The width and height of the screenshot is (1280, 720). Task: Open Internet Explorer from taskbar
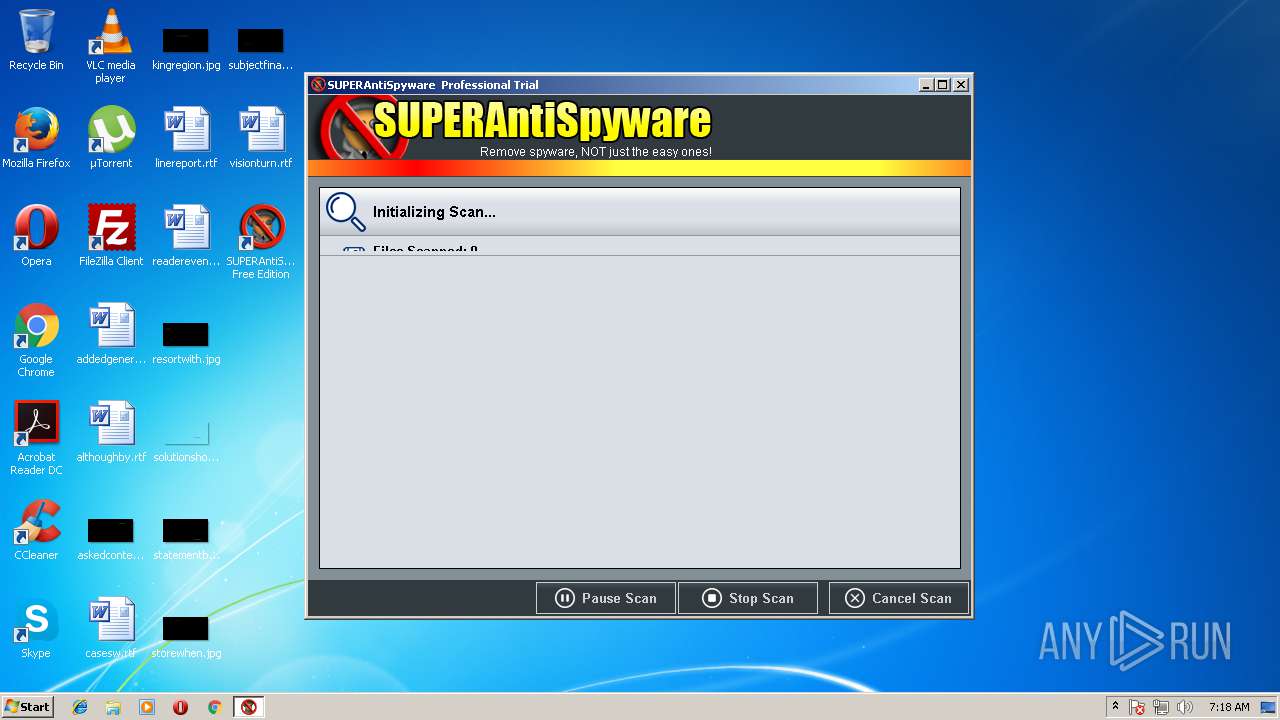coord(80,707)
